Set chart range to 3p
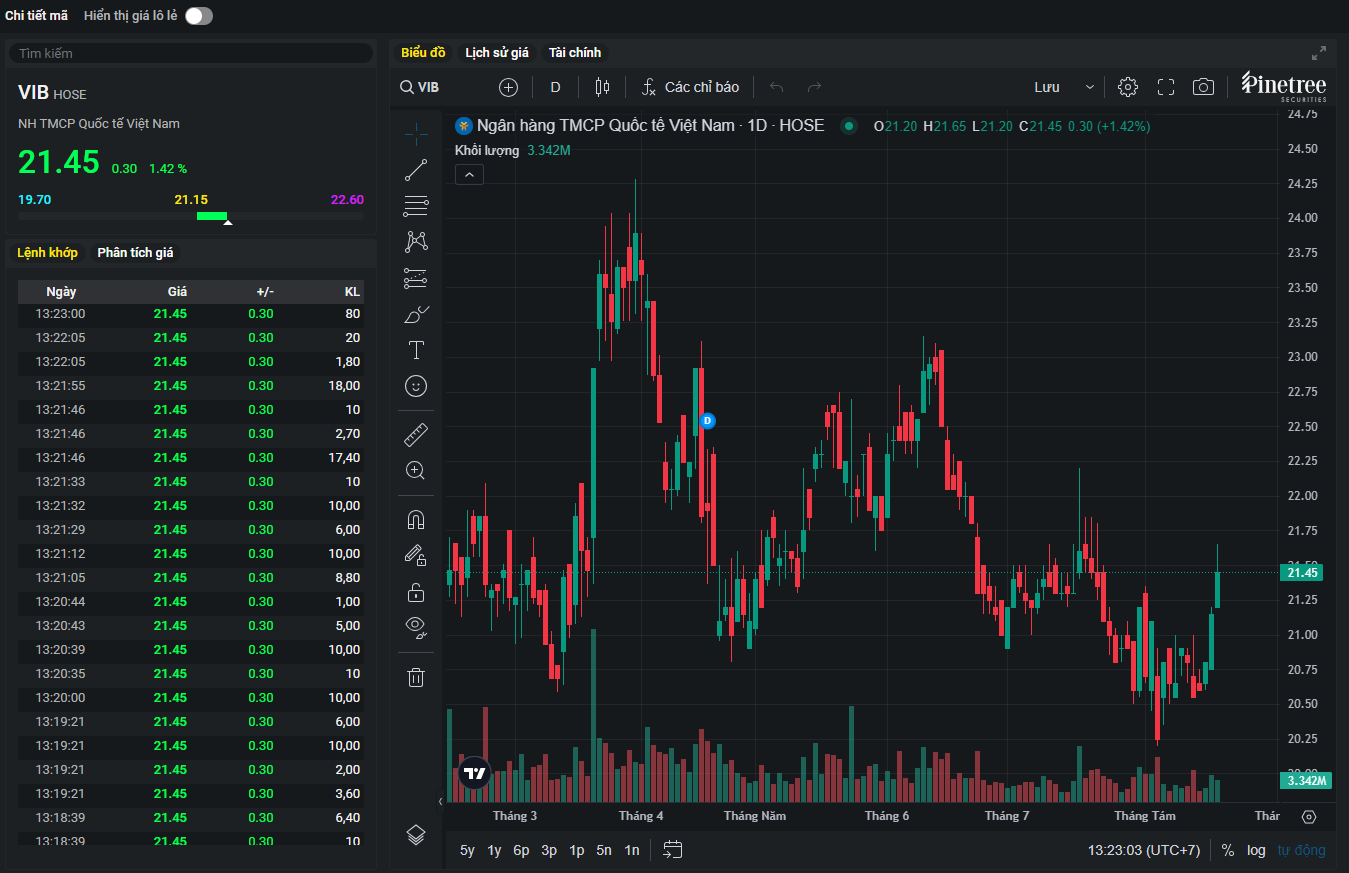 [x=549, y=850]
